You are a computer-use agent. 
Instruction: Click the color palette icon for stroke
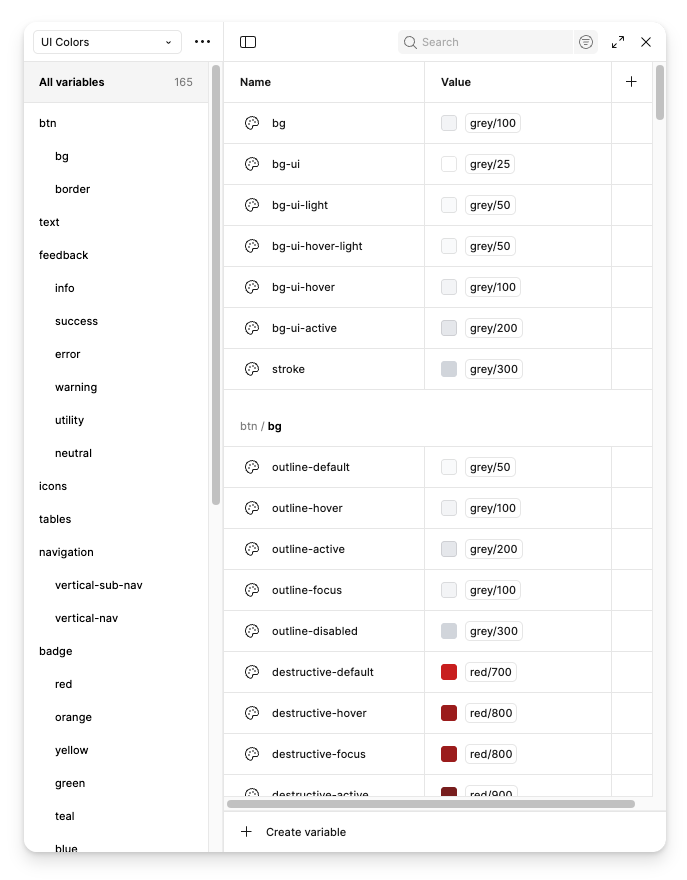point(252,369)
